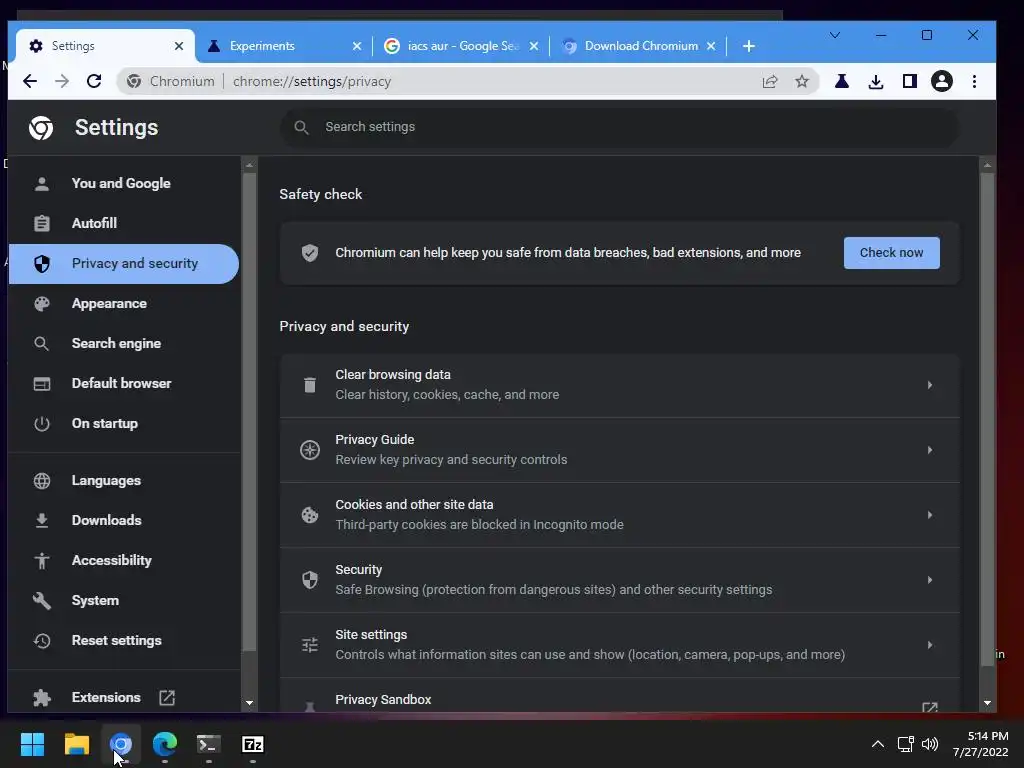Click the share page icon in address bar
Image resolution: width=1024 pixels, height=768 pixels.
click(x=770, y=81)
